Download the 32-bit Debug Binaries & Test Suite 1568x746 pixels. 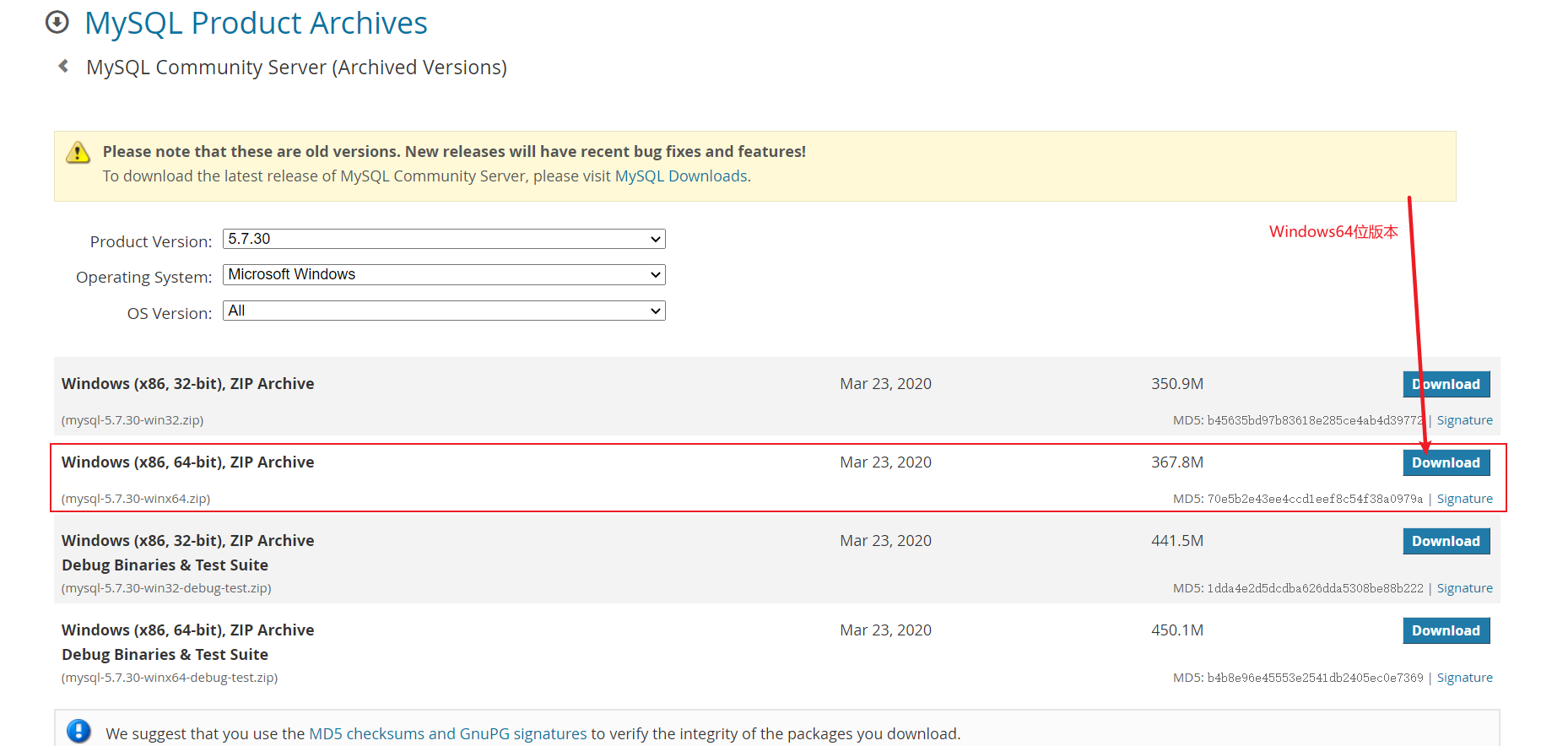[1446, 541]
